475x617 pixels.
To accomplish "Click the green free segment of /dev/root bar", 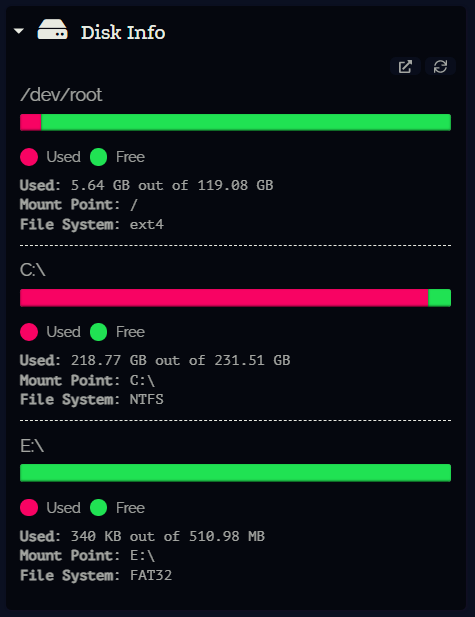I will (x=246, y=122).
